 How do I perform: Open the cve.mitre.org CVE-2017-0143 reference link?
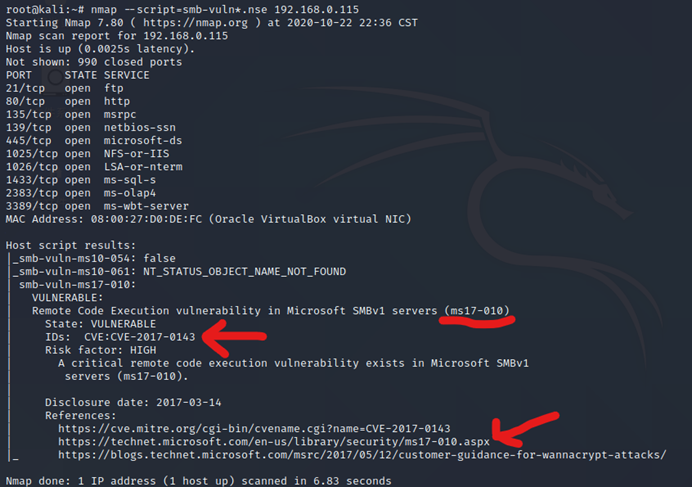[x=254, y=429]
